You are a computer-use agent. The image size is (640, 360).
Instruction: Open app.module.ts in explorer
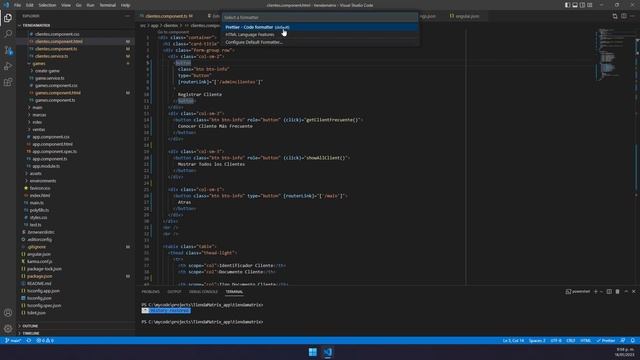point(75,166)
